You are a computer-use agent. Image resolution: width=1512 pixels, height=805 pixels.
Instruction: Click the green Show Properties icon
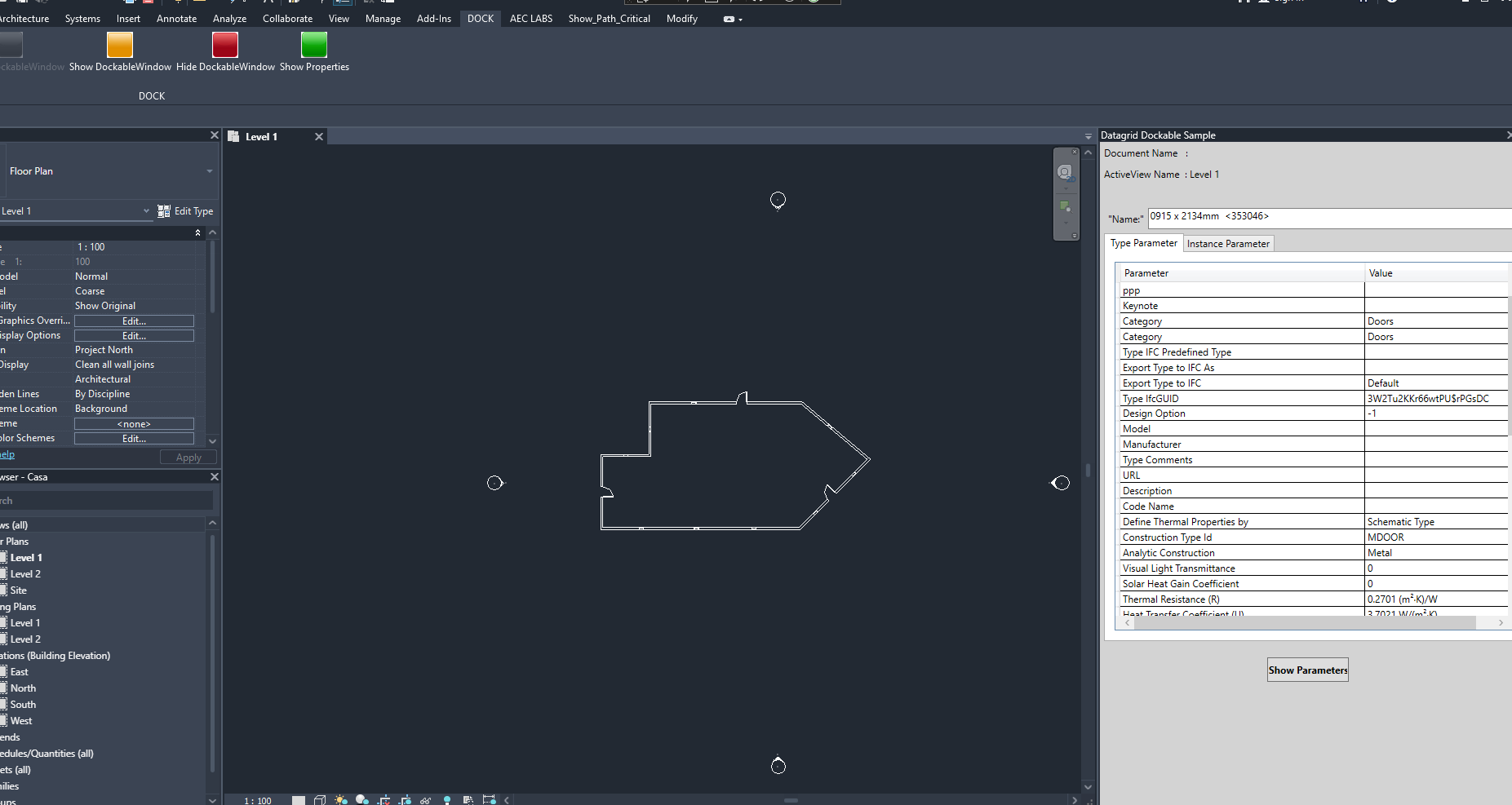[x=314, y=45]
